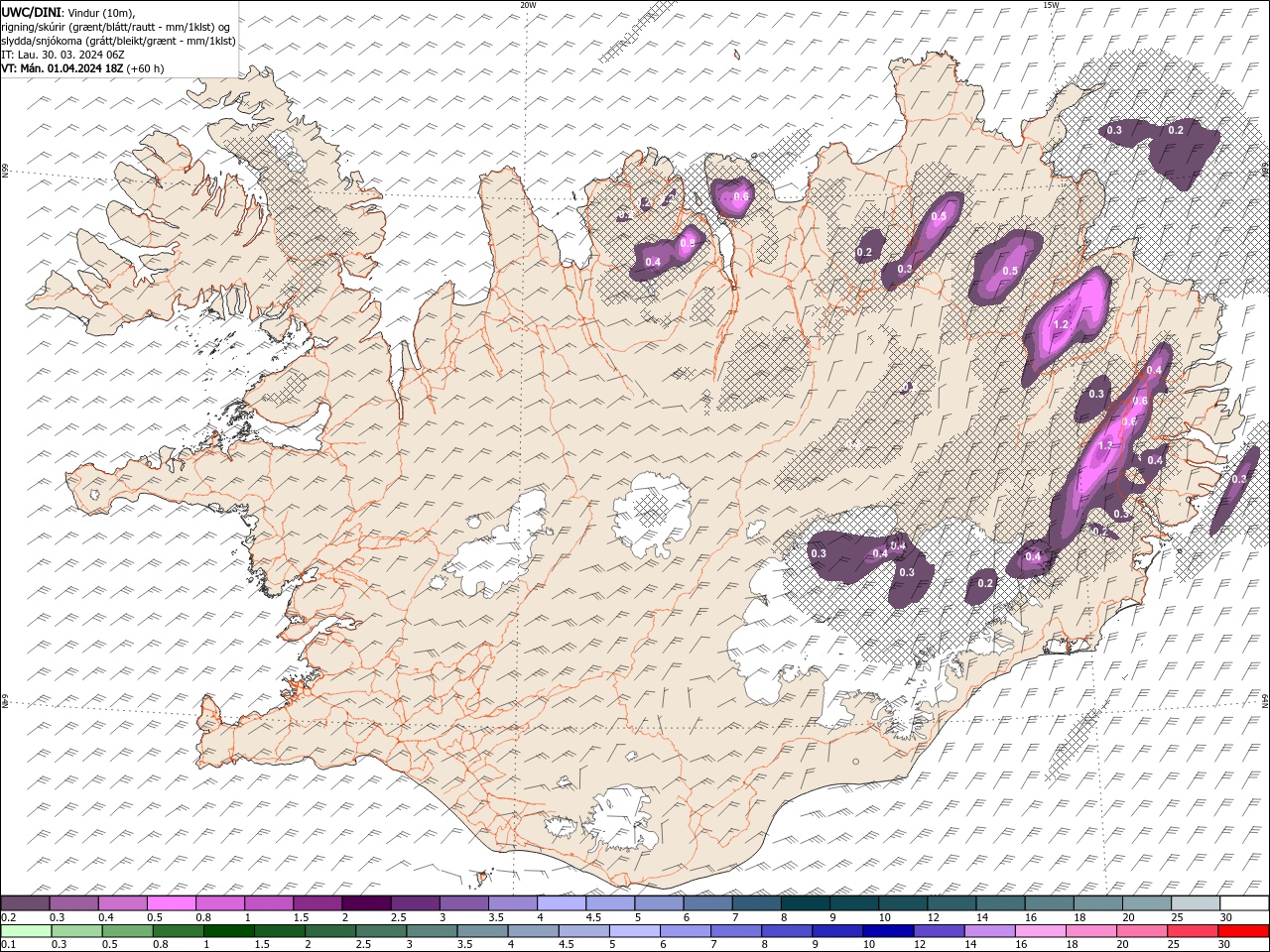Click the 20W longitude label
Screen dimensions: 1270x952
(x=528, y=5)
